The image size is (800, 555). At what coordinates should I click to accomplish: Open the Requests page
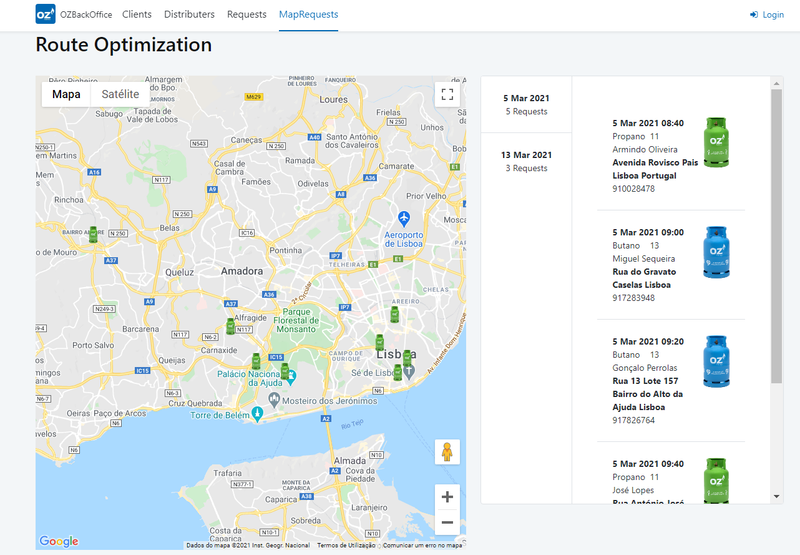click(247, 14)
